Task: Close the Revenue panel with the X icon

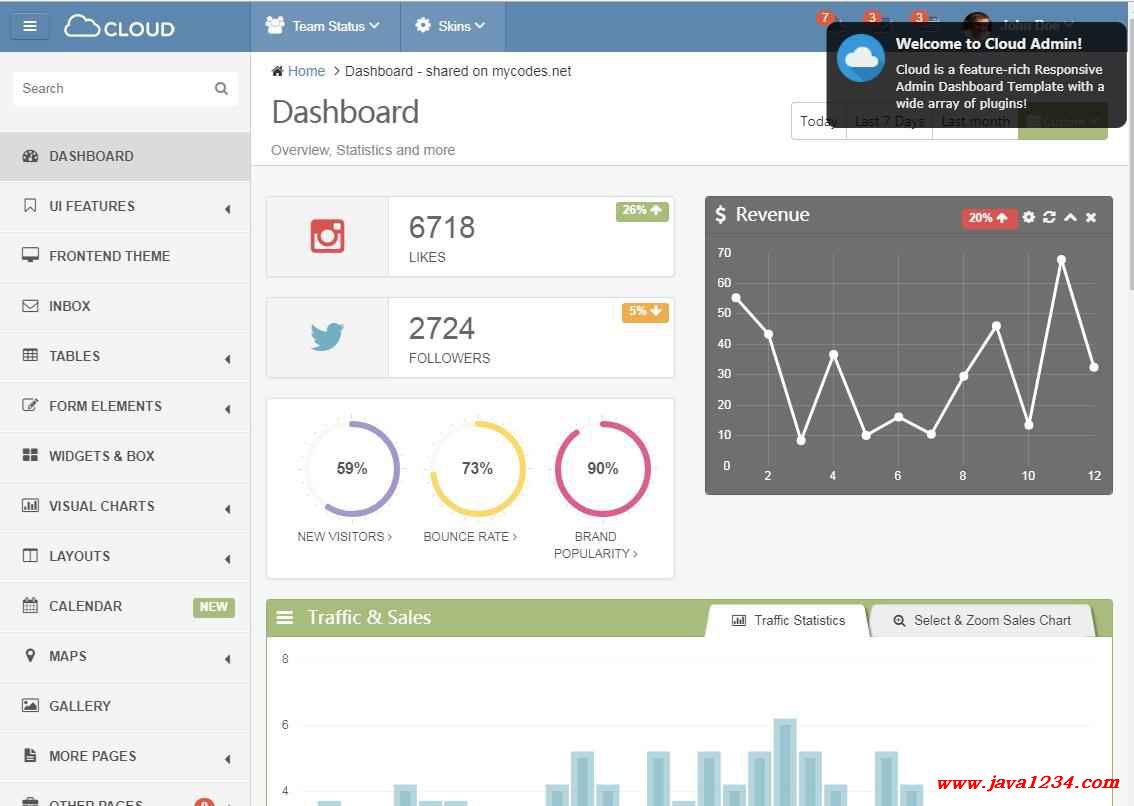Action: (1091, 217)
